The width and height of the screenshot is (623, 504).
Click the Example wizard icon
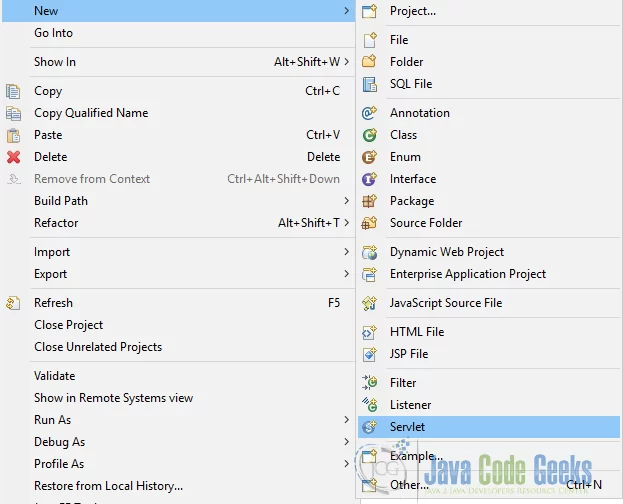369,456
